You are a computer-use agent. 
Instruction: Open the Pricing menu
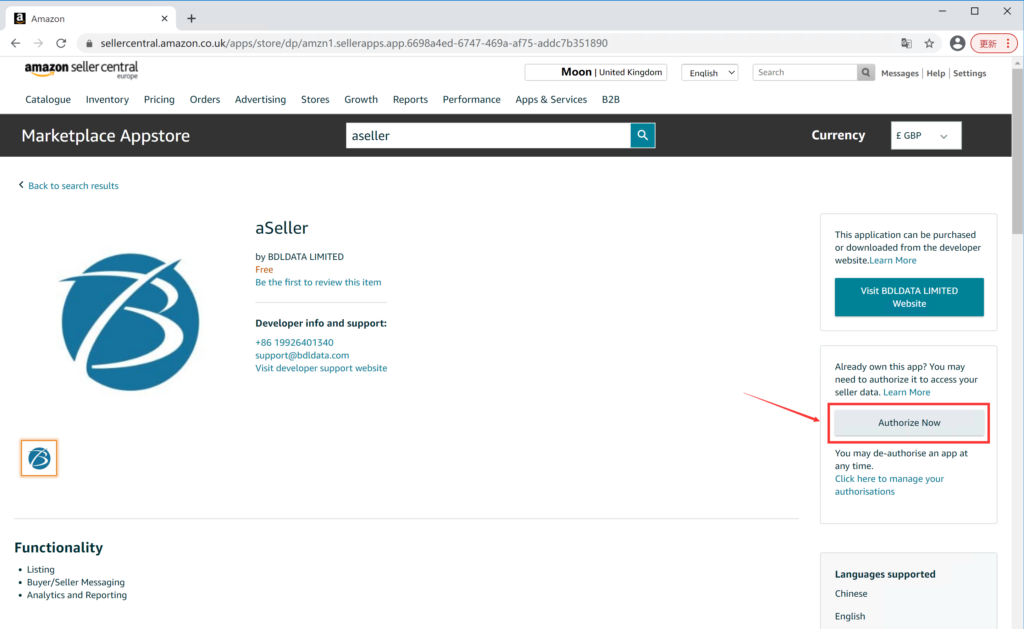[x=159, y=99]
